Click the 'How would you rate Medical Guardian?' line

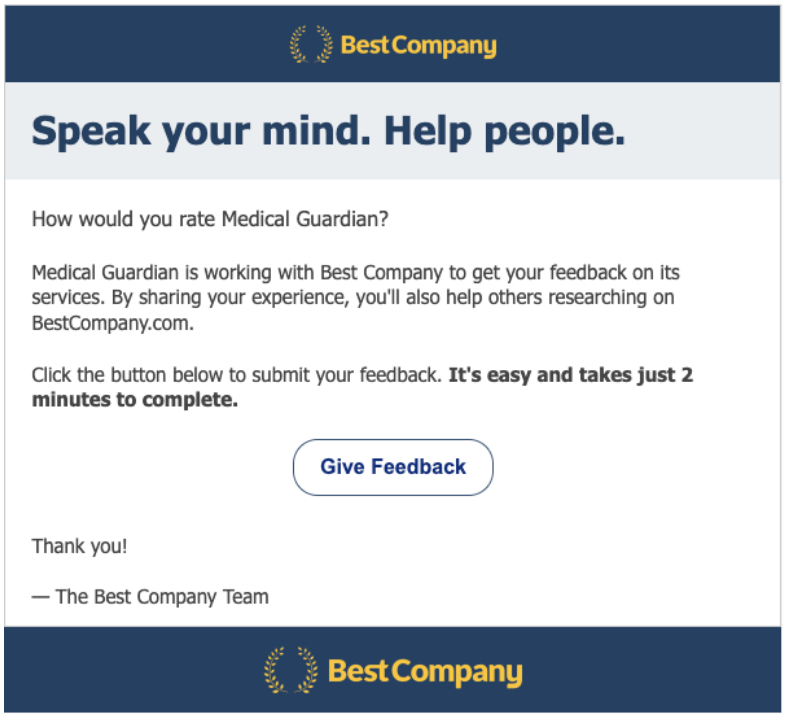[x=210, y=219]
